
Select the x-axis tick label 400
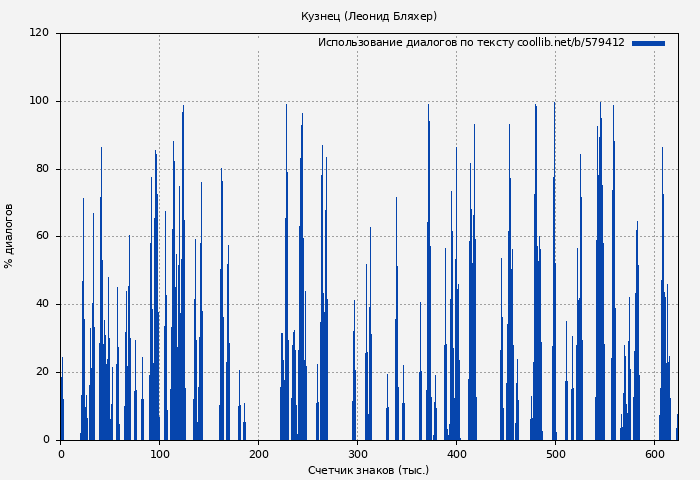[456, 454]
